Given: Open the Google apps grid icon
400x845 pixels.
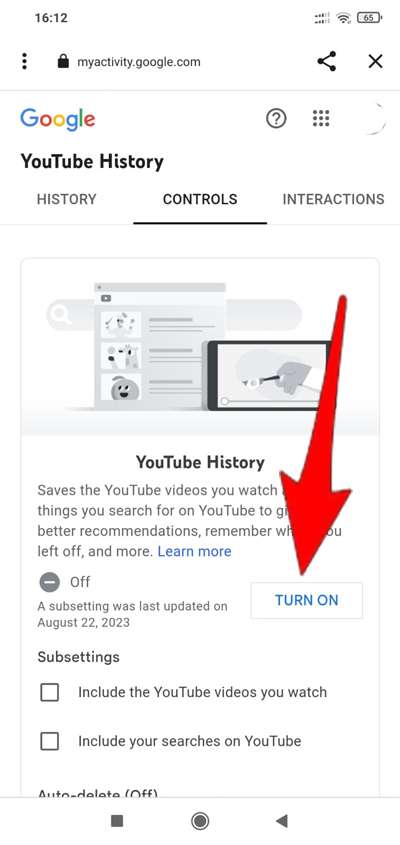Looking at the screenshot, I should 321,118.
